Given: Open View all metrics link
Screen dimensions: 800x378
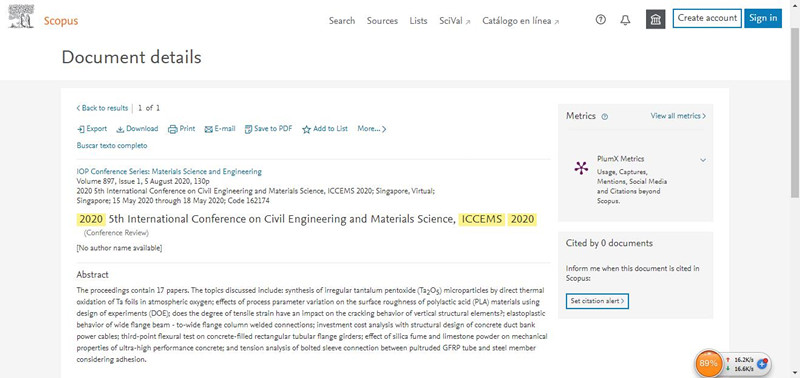Looking at the screenshot, I should [678, 116].
